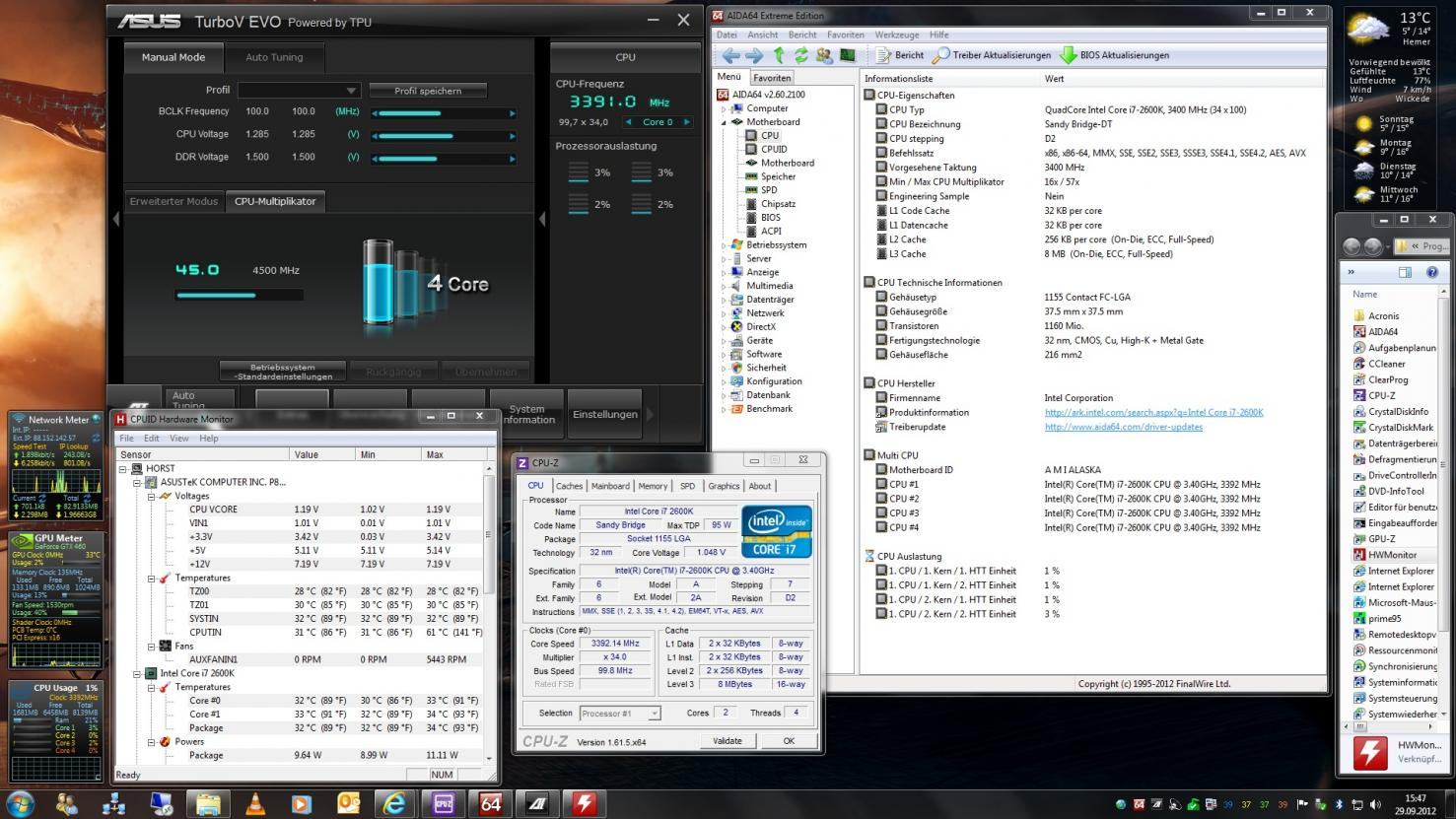This screenshot has width=1456, height=819.
Task: Click the Validate button in CPU-Z
Action: pyautogui.click(x=728, y=741)
